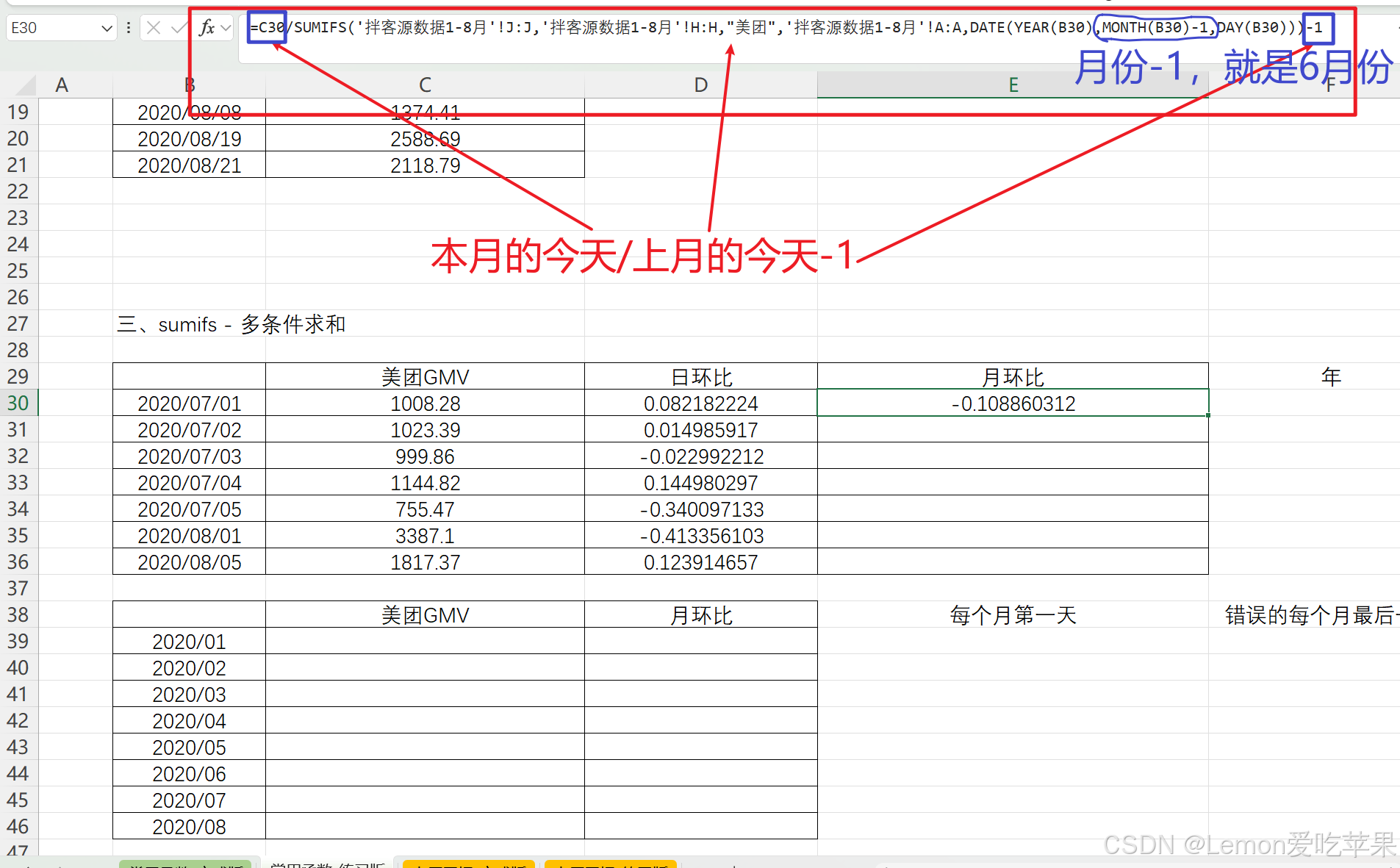Click cell with value 0.082182224

[x=700, y=403]
